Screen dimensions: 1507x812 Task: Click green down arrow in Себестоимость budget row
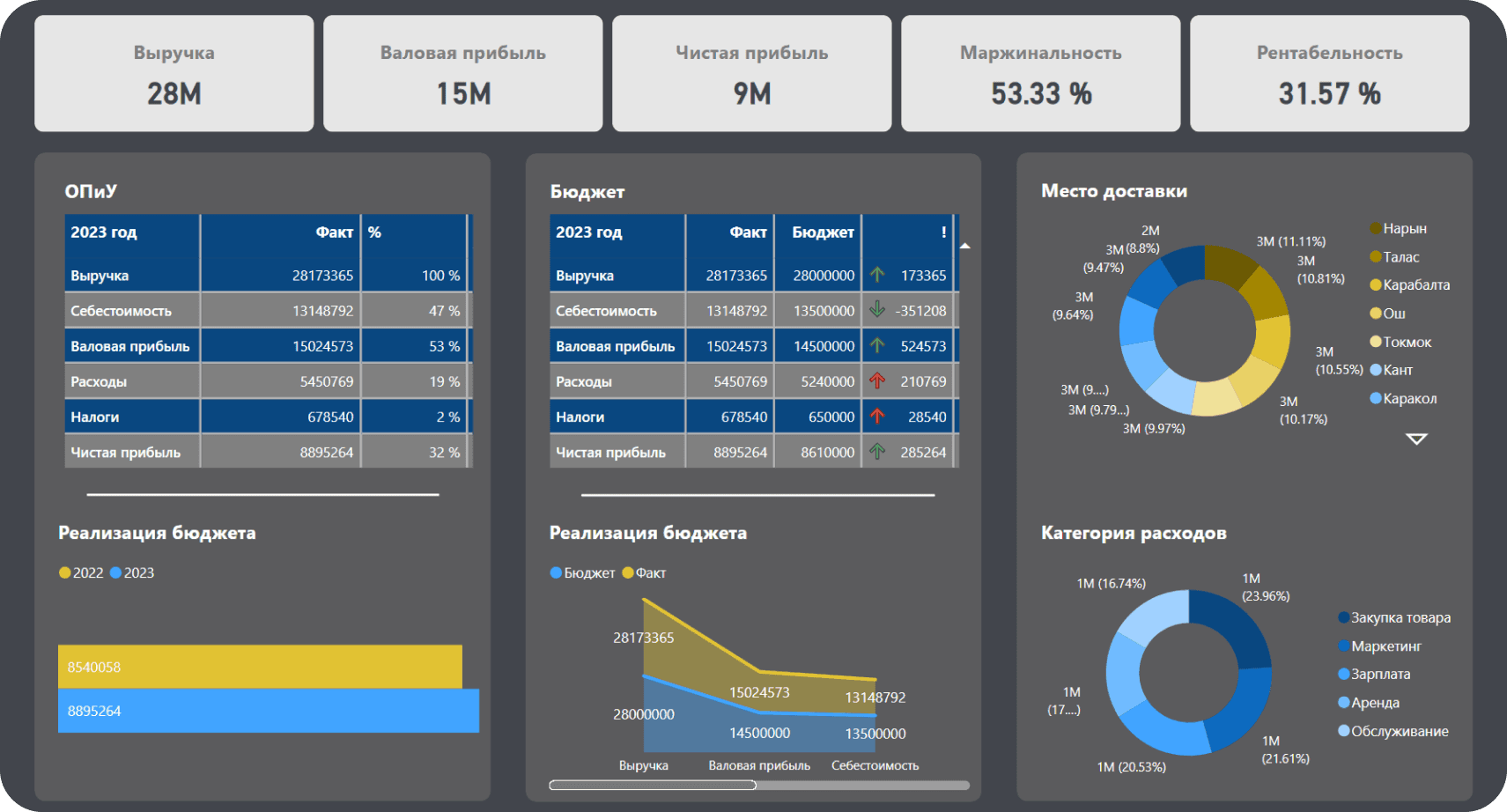[x=876, y=310]
